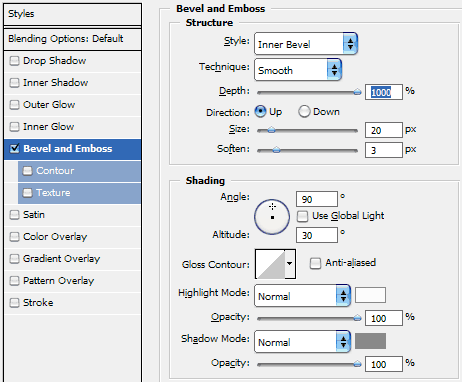
Task: Select Blending Options: Default entry
Action: (73, 39)
